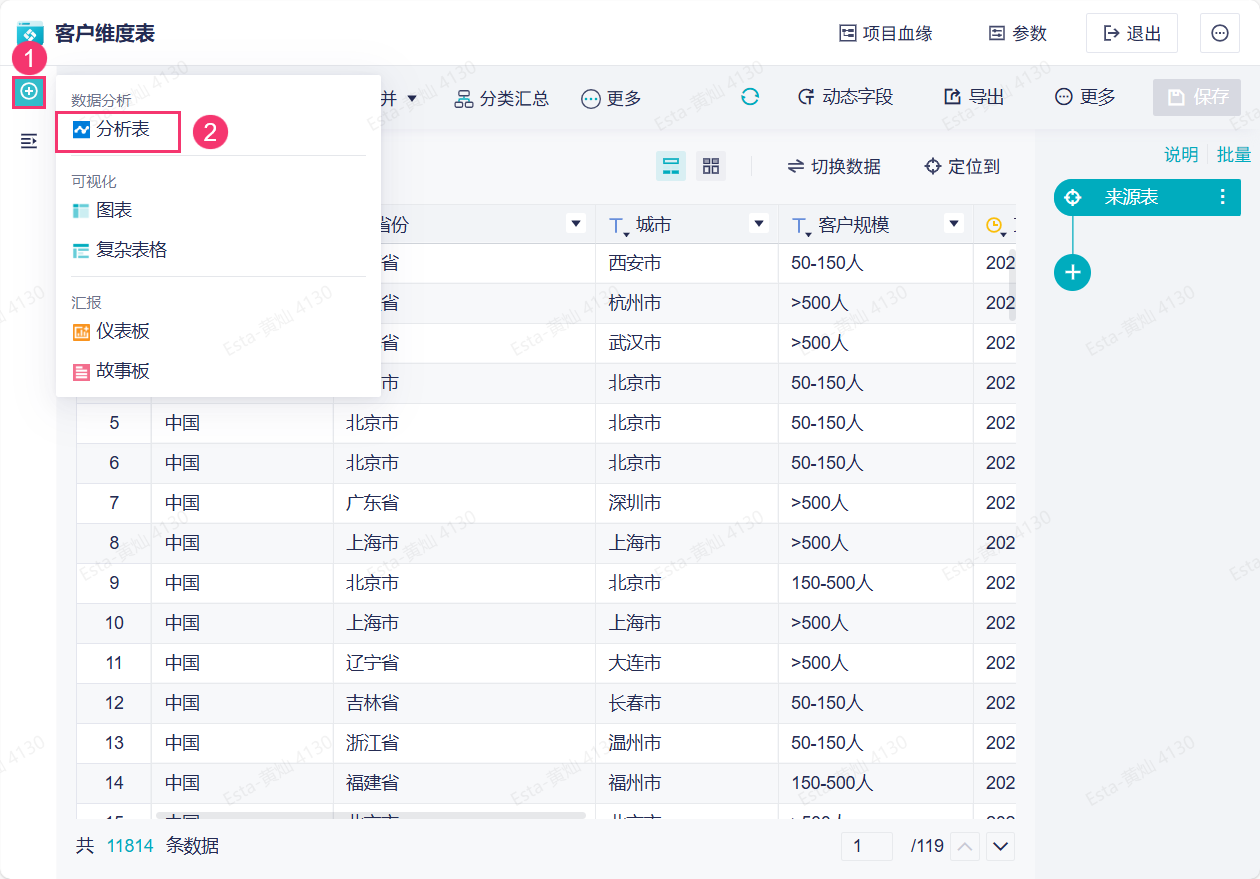Open the 省份 column dropdown arrow
The image size is (1260, 879).
pyautogui.click(x=576, y=224)
